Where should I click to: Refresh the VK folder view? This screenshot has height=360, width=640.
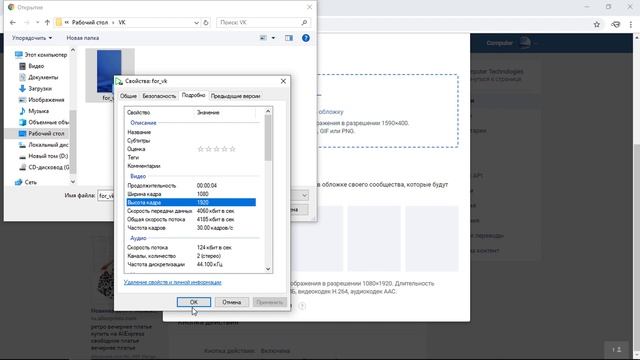(x=206, y=22)
